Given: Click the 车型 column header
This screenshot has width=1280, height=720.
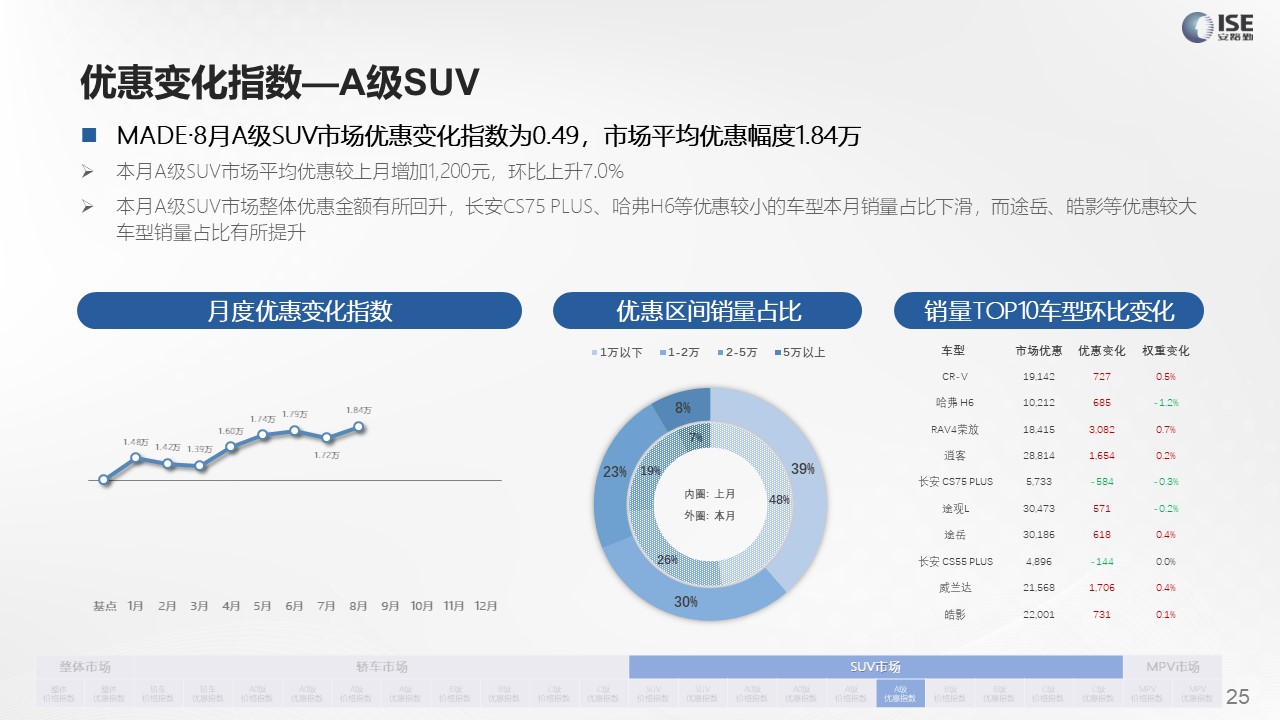Looking at the screenshot, I should point(953,351).
